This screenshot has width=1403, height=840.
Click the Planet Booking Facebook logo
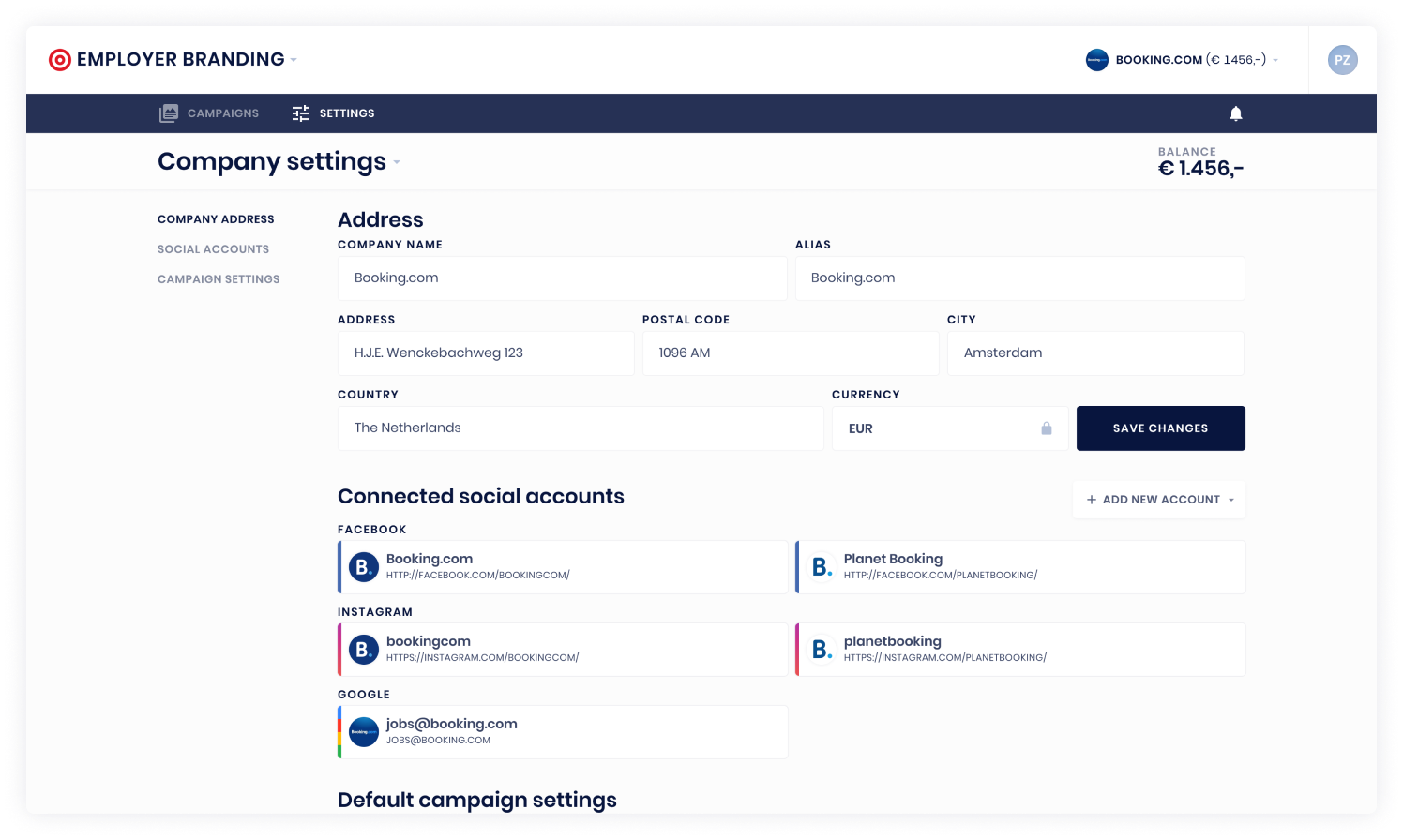pos(822,567)
